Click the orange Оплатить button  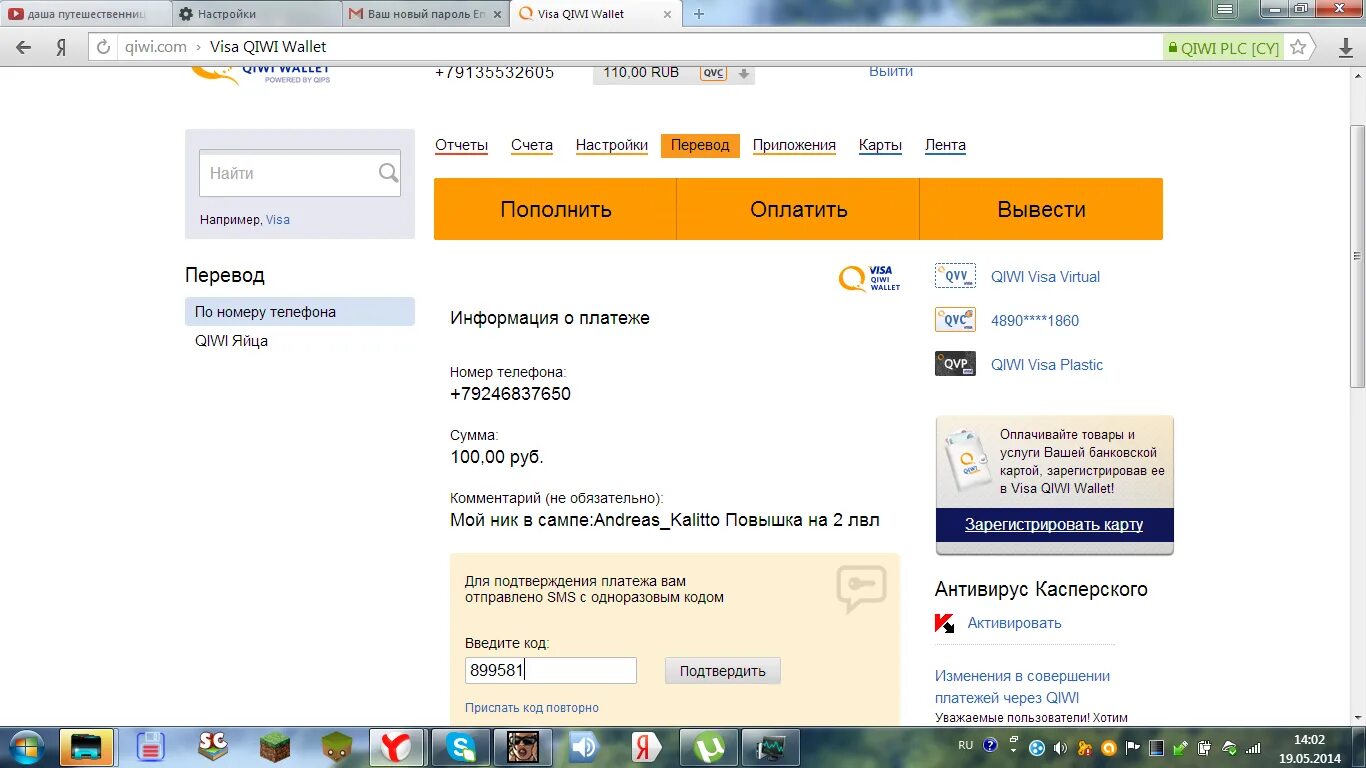coord(798,209)
